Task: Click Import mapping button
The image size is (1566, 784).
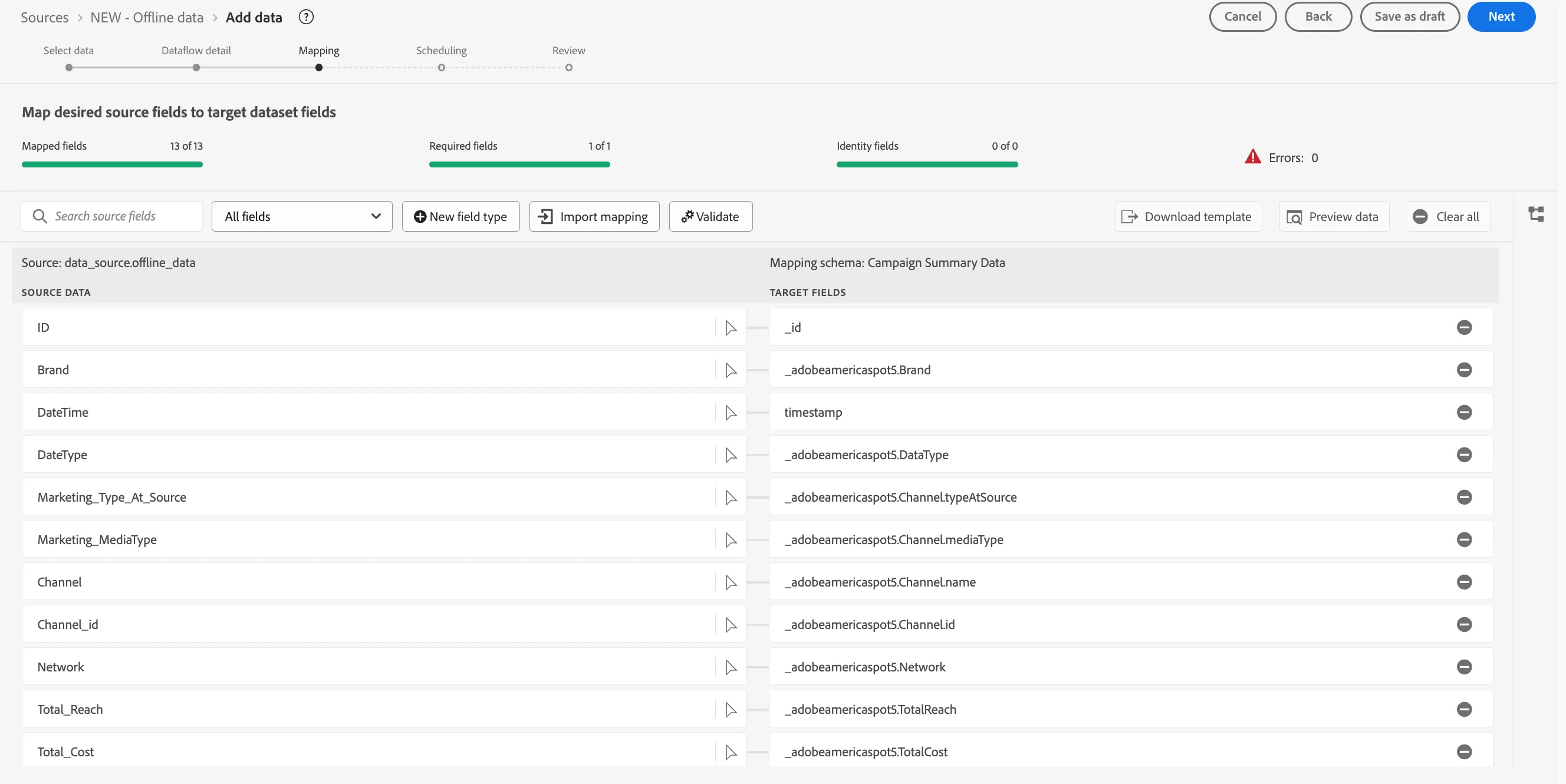Action: click(x=594, y=216)
